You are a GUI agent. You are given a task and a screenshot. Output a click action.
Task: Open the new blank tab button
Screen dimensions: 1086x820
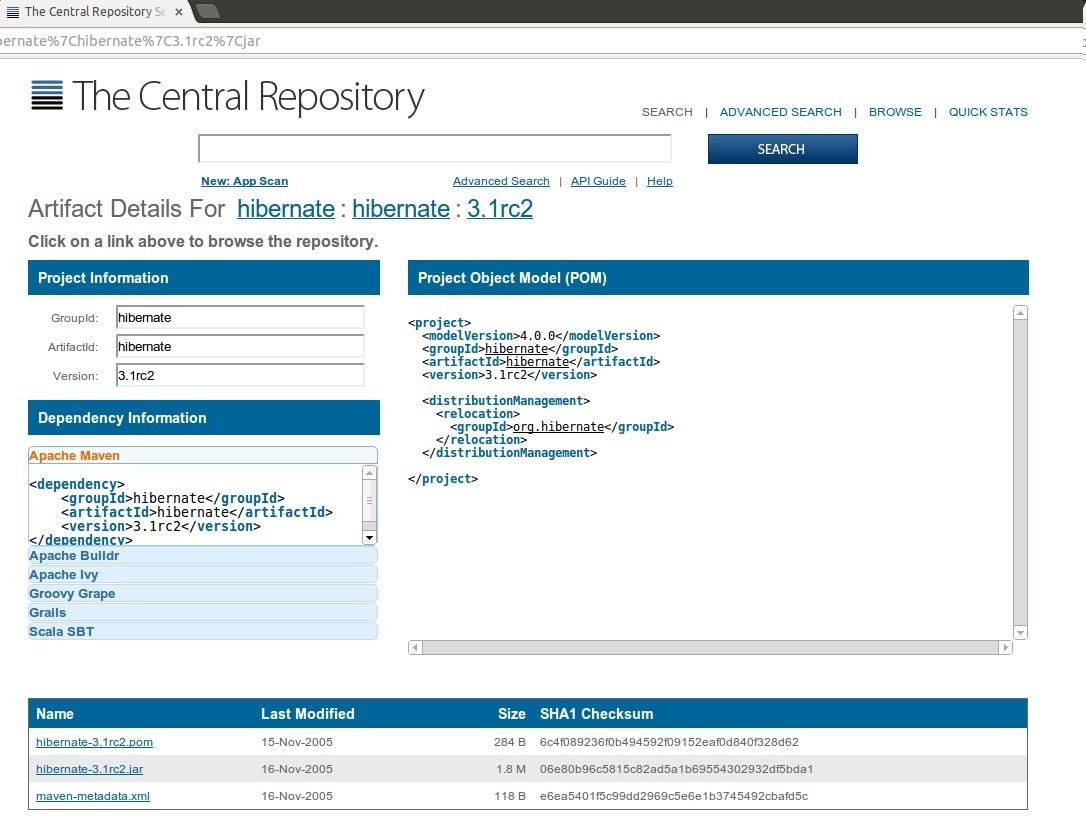tap(208, 11)
